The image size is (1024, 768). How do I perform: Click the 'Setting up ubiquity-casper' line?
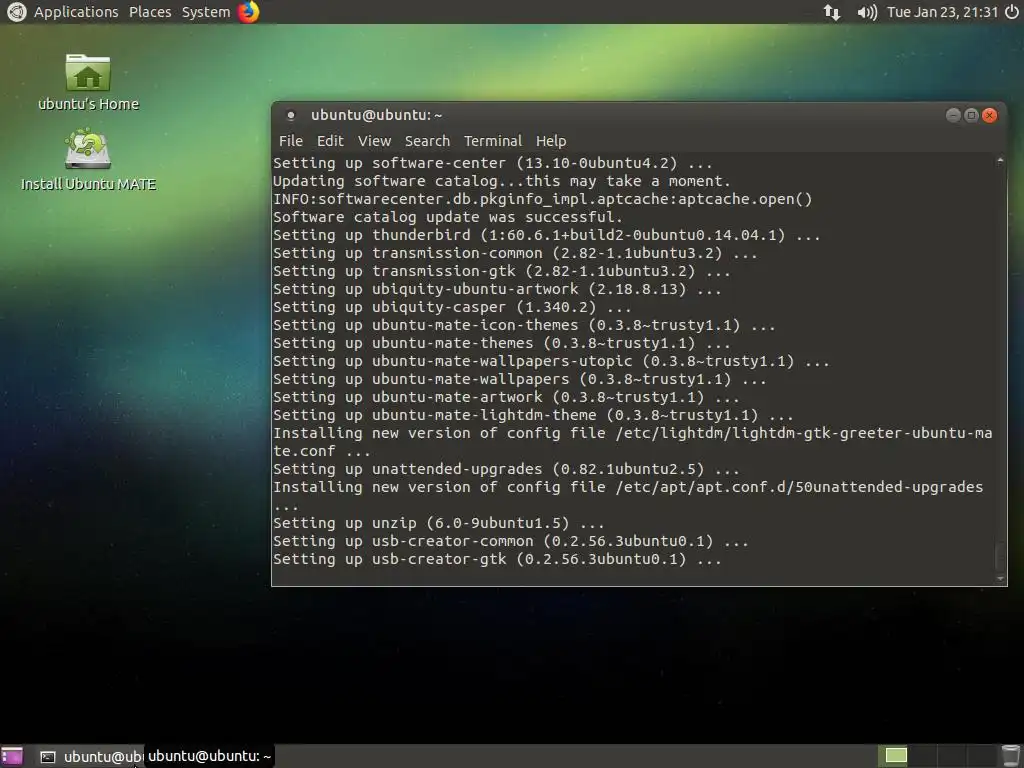pos(452,307)
